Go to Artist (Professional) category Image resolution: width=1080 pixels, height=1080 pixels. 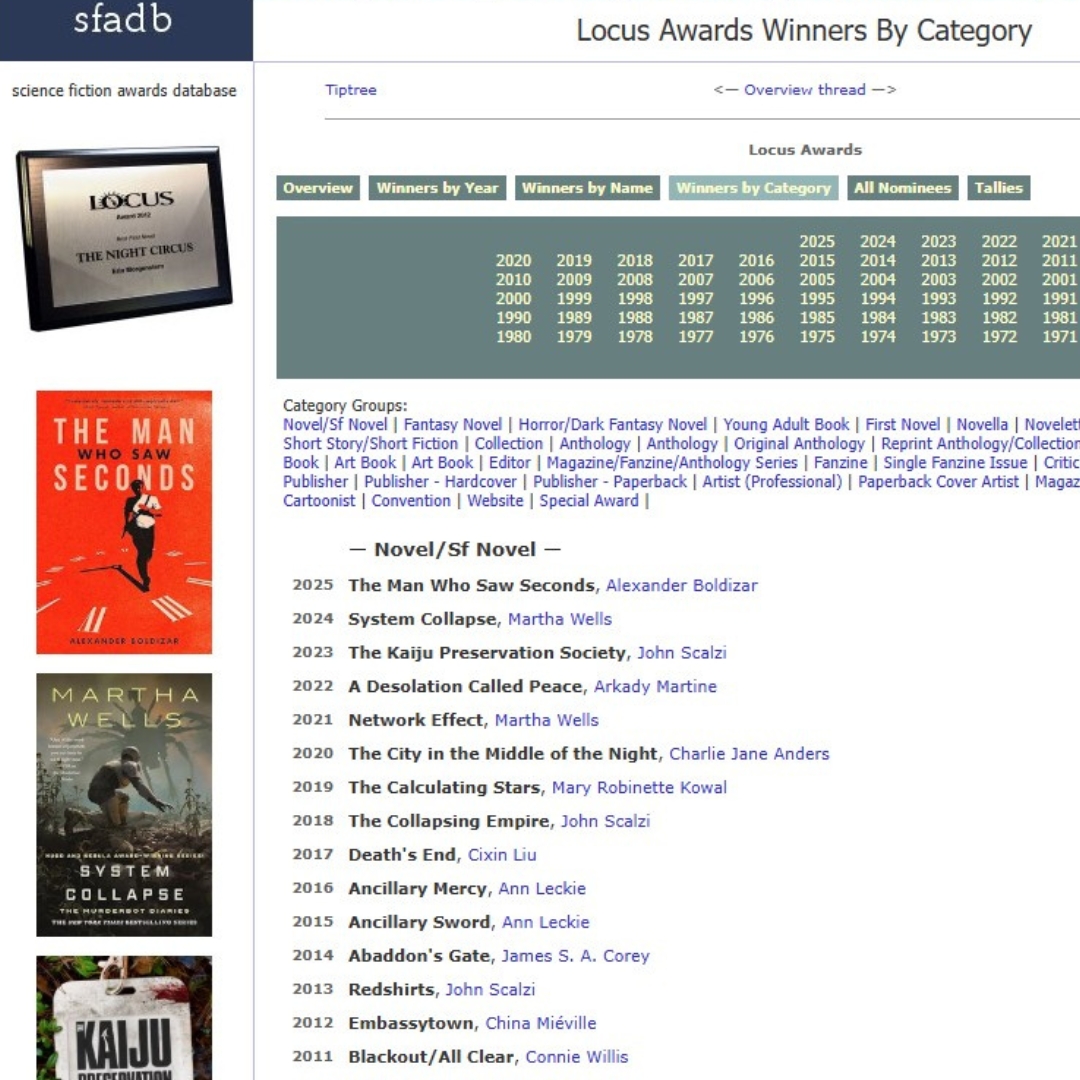click(772, 482)
